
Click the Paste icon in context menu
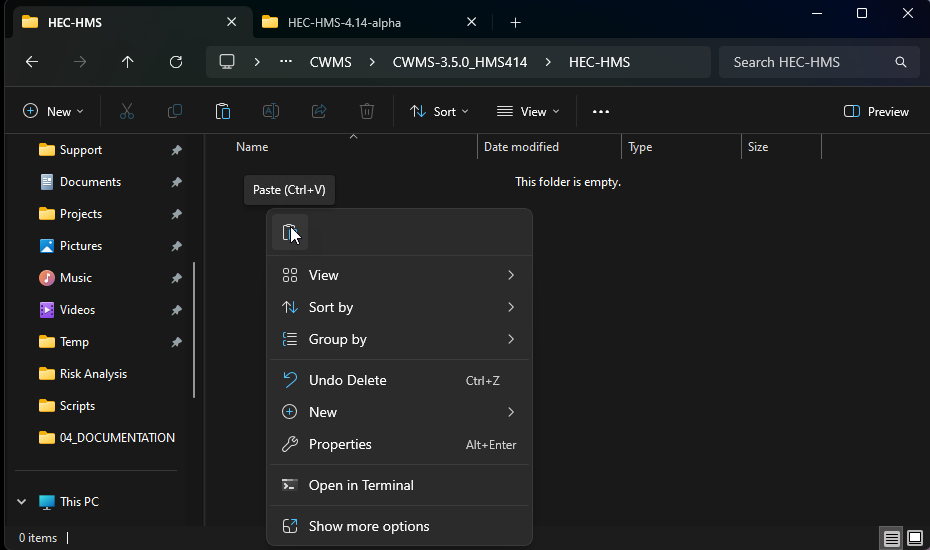(x=289, y=232)
